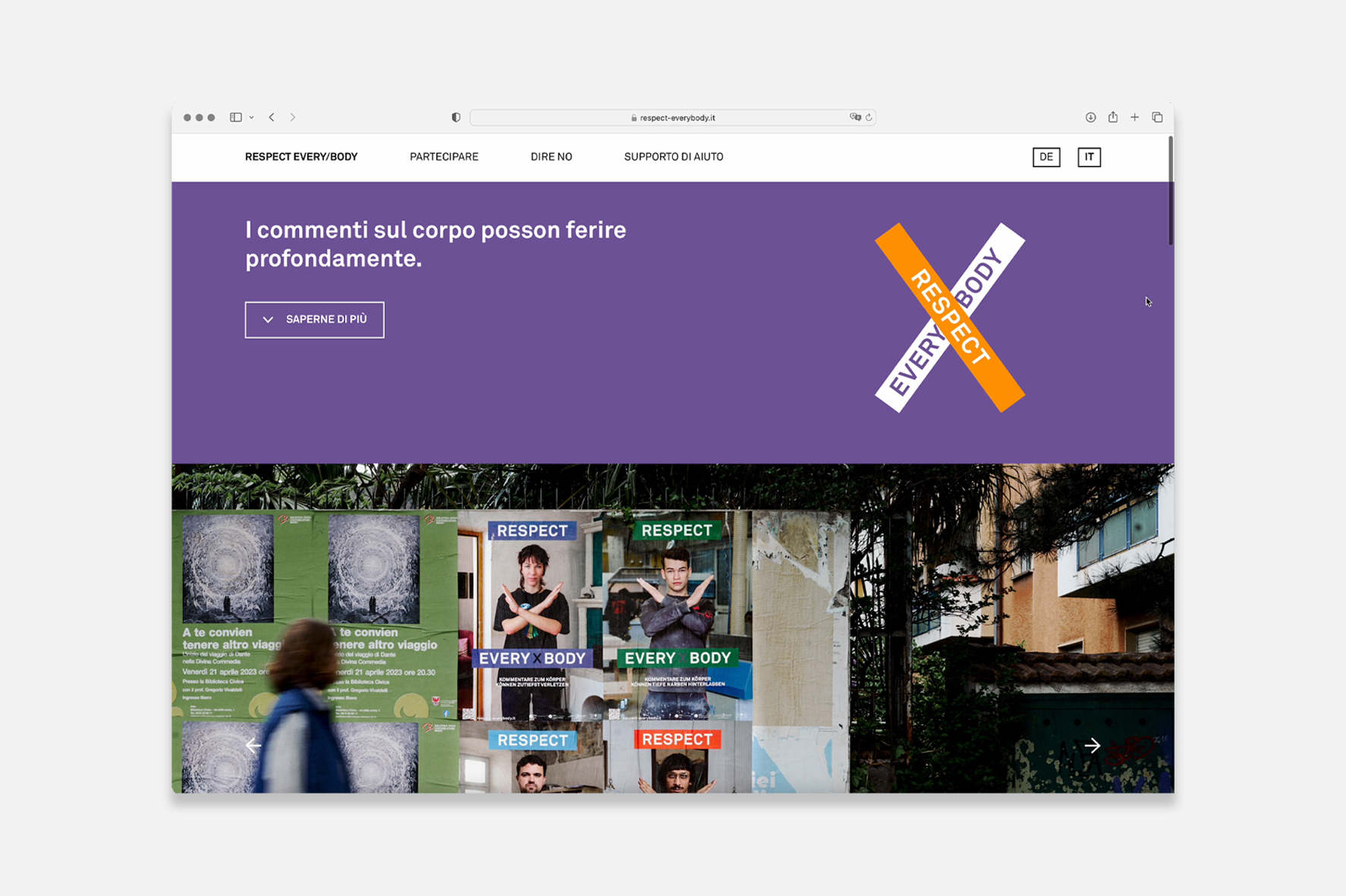1346x896 pixels.
Task: Switch language to IT
Action: point(1089,157)
